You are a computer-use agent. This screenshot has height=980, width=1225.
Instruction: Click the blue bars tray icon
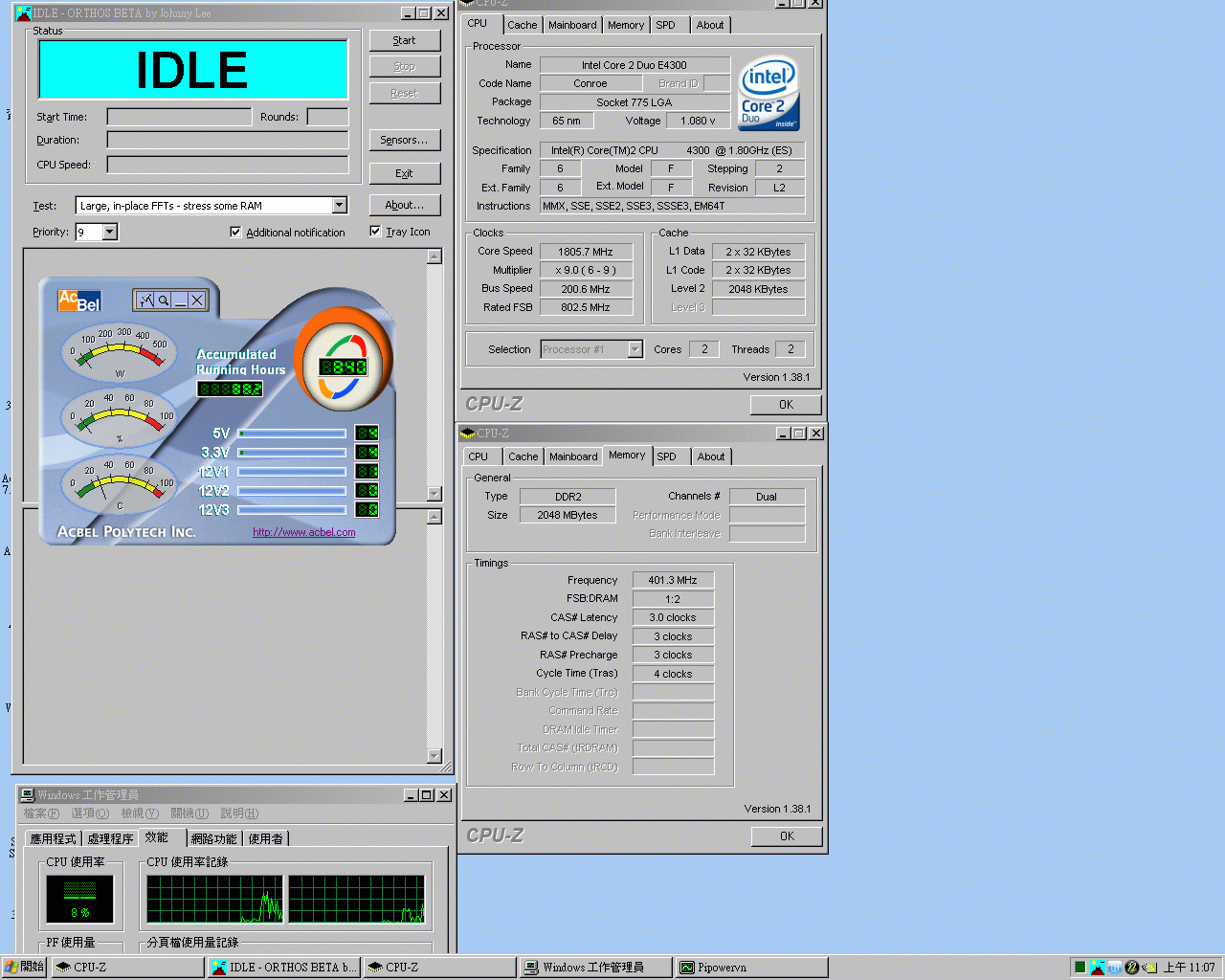tap(1114, 968)
